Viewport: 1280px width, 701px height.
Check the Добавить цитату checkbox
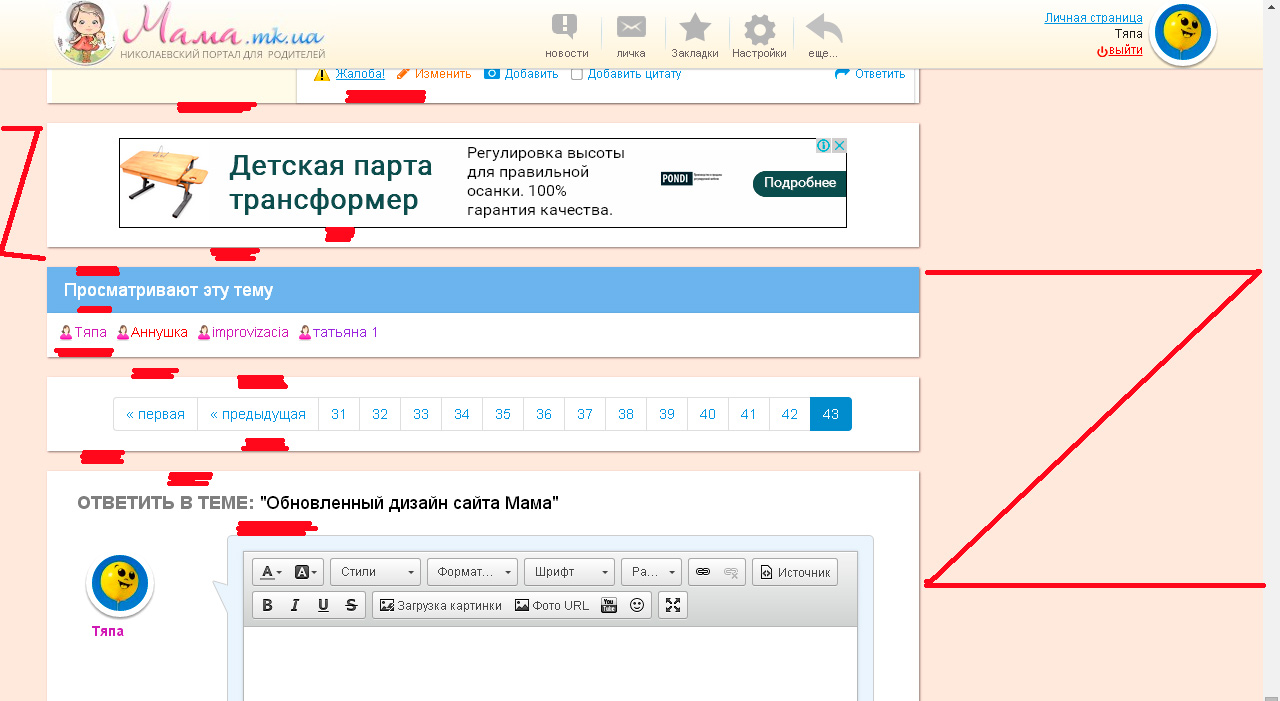[577, 74]
